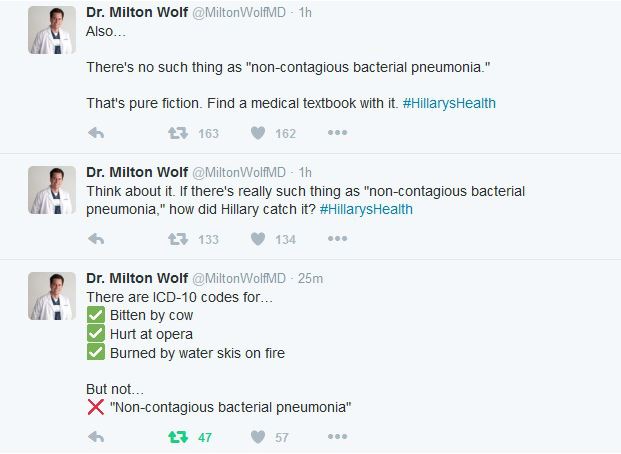Open more options on first tweet
Image resolution: width=621 pixels, height=454 pixels.
[x=337, y=133]
